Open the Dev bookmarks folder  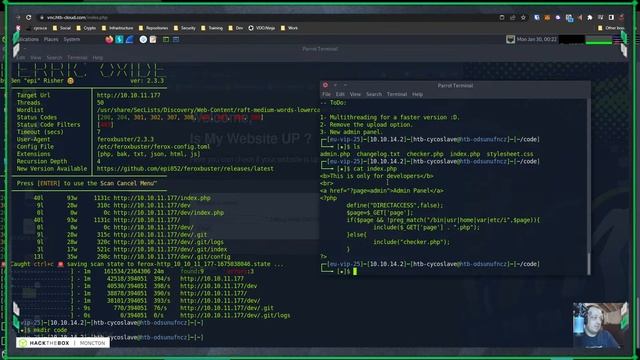236,28
